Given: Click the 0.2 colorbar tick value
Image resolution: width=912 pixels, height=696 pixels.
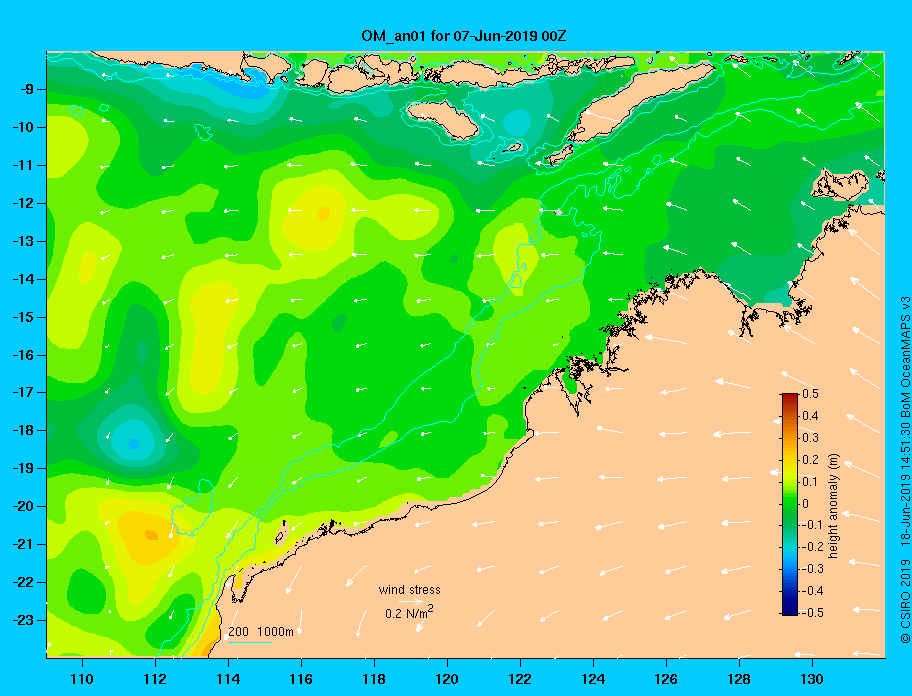Looking at the screenshot, I should click(x=810, y=460).
